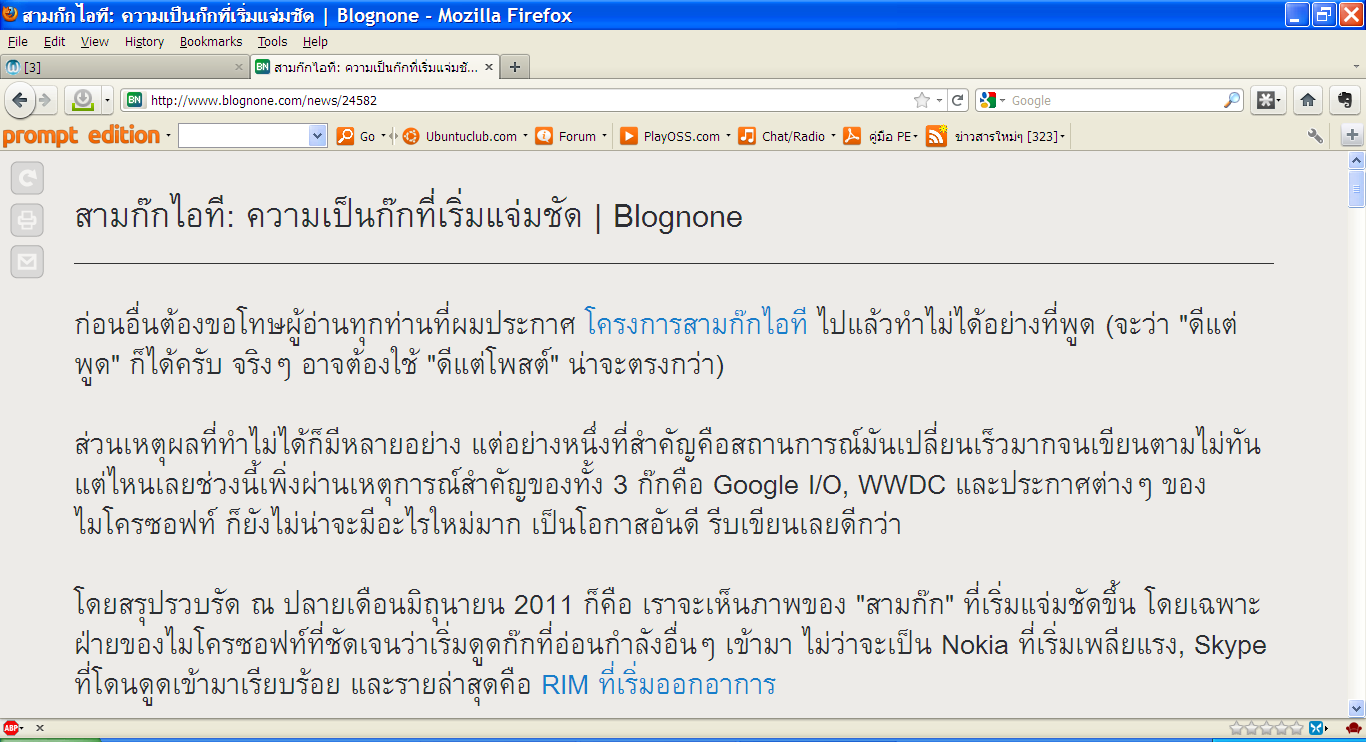This screenshot has height=742, width=1366.
Task: Open the View menu
Action: point(95,41)
